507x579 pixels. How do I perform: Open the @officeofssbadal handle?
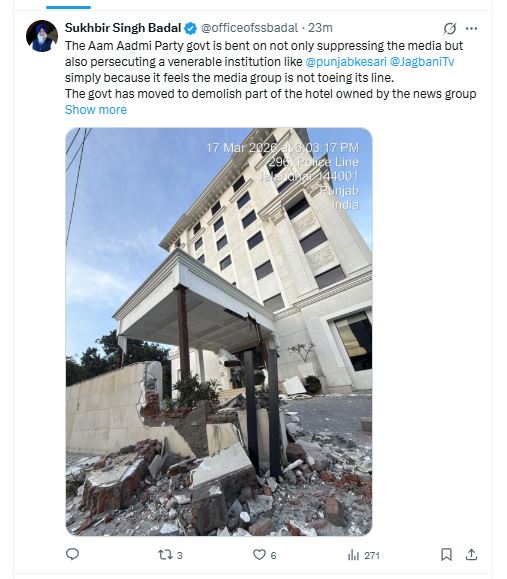pyautogui.click(x=249, y=28)
